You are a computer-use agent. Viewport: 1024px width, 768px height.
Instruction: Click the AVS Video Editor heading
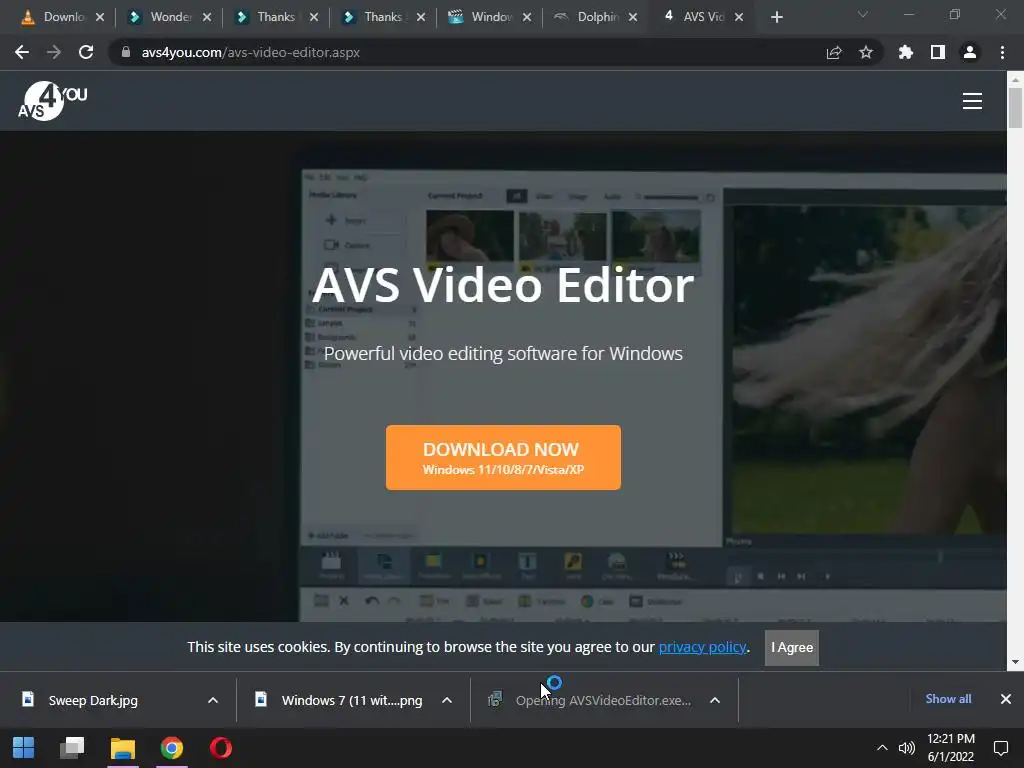click(503, 285)
